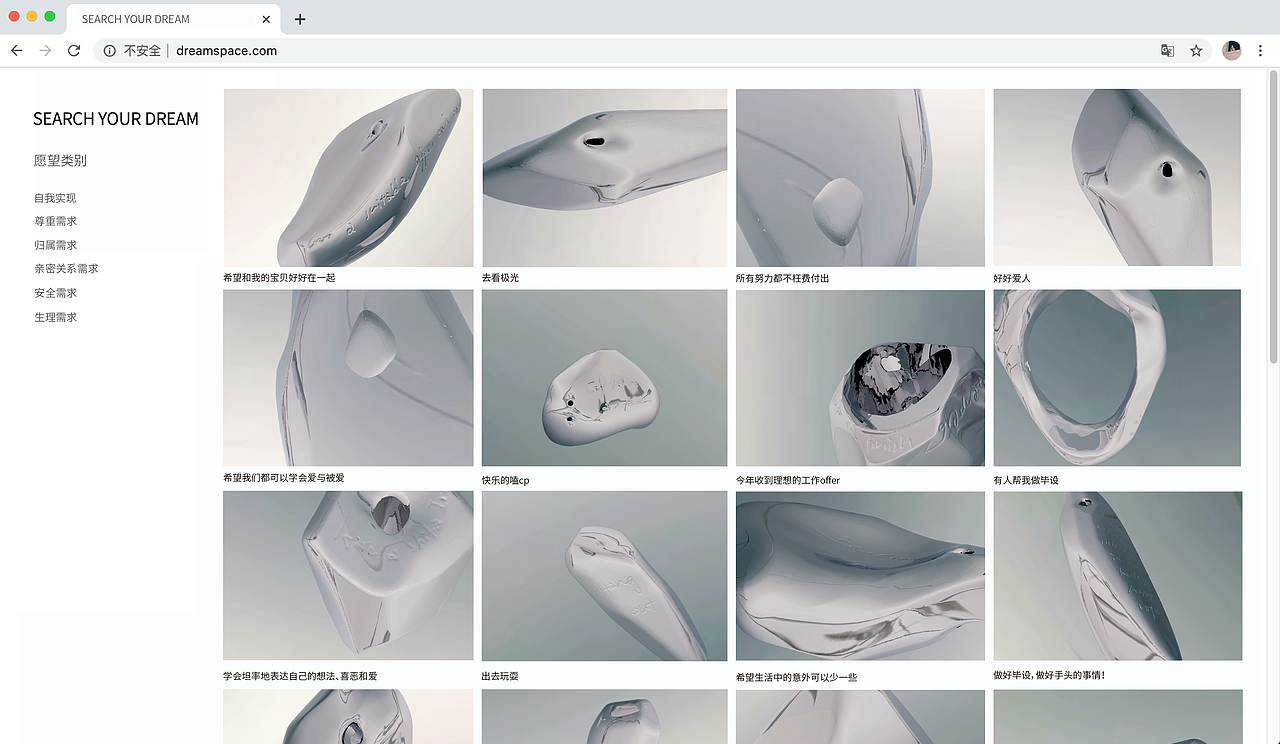The width and height of the screenshot is (1280, 744).
Task: Open a new tab with plus button
Action: (x=300, y=19)
